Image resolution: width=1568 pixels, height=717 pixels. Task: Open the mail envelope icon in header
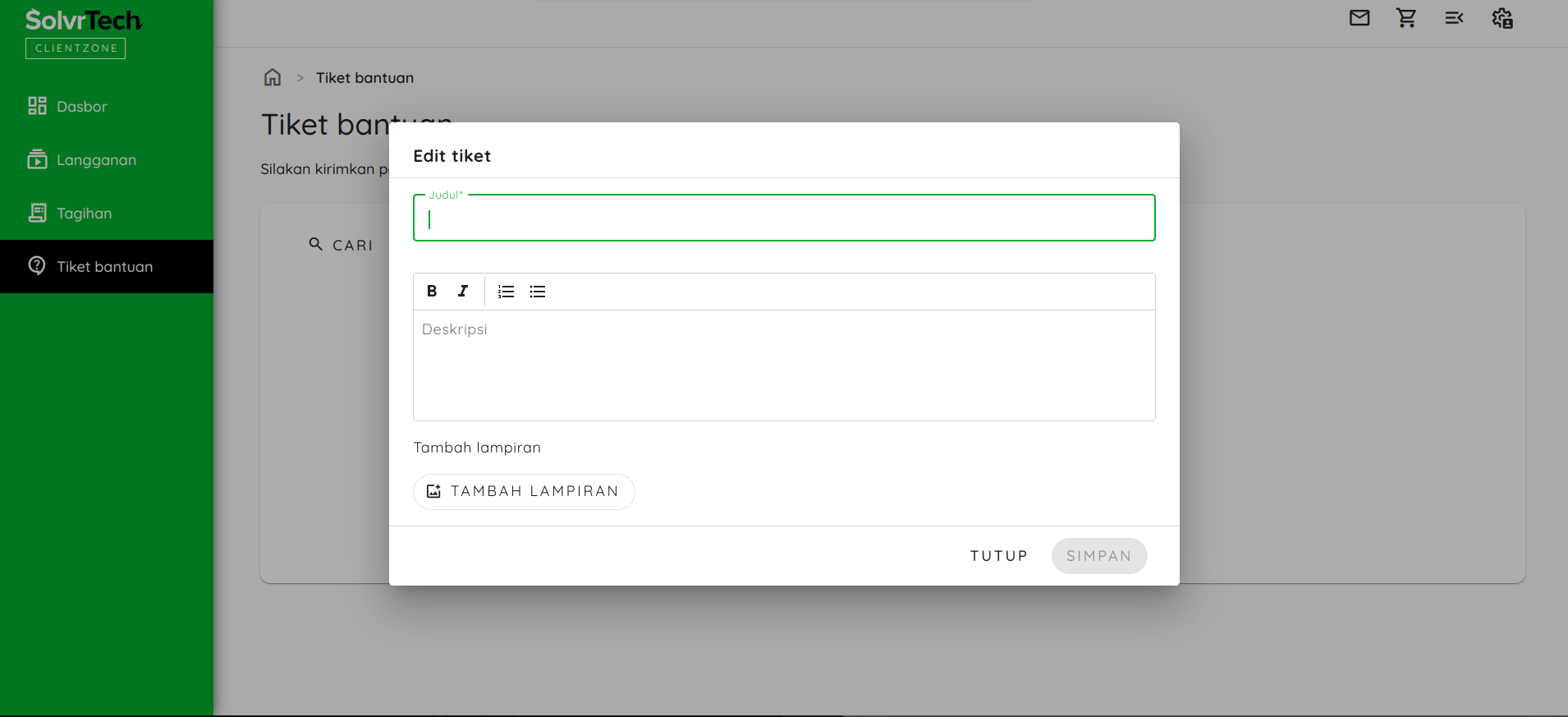[x=1359, y=18]
